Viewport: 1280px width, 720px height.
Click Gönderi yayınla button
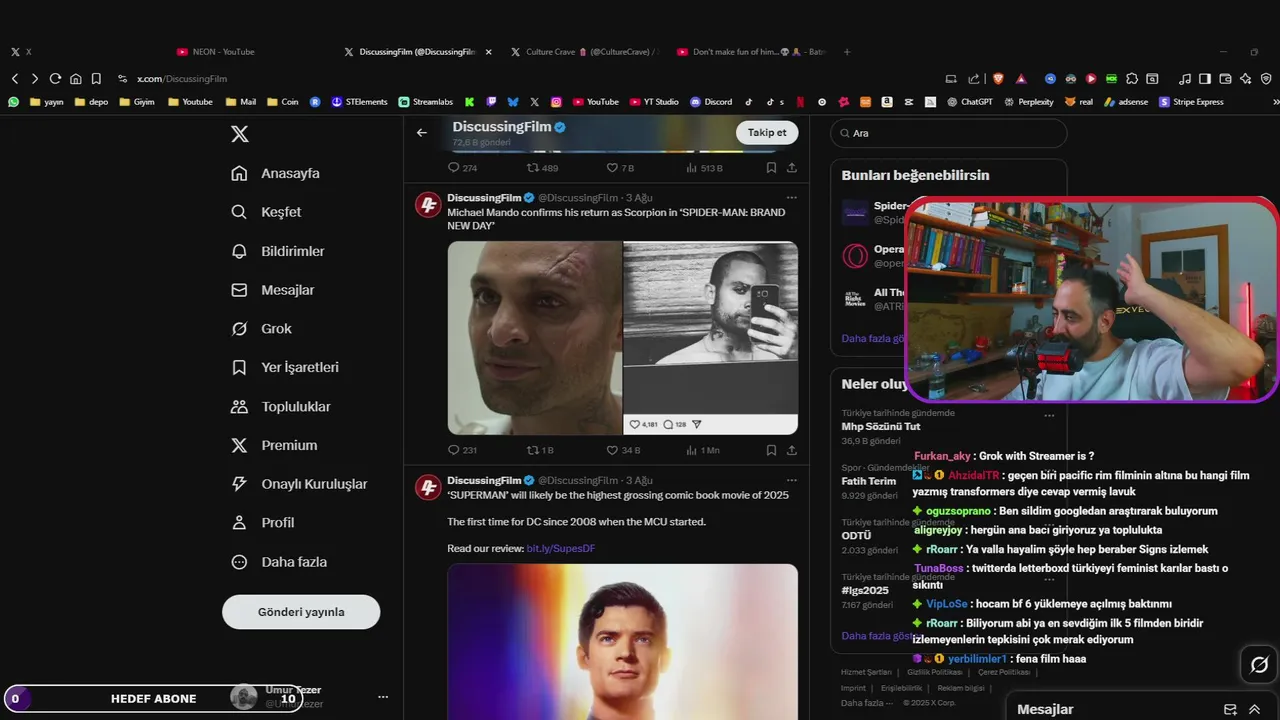301,612
